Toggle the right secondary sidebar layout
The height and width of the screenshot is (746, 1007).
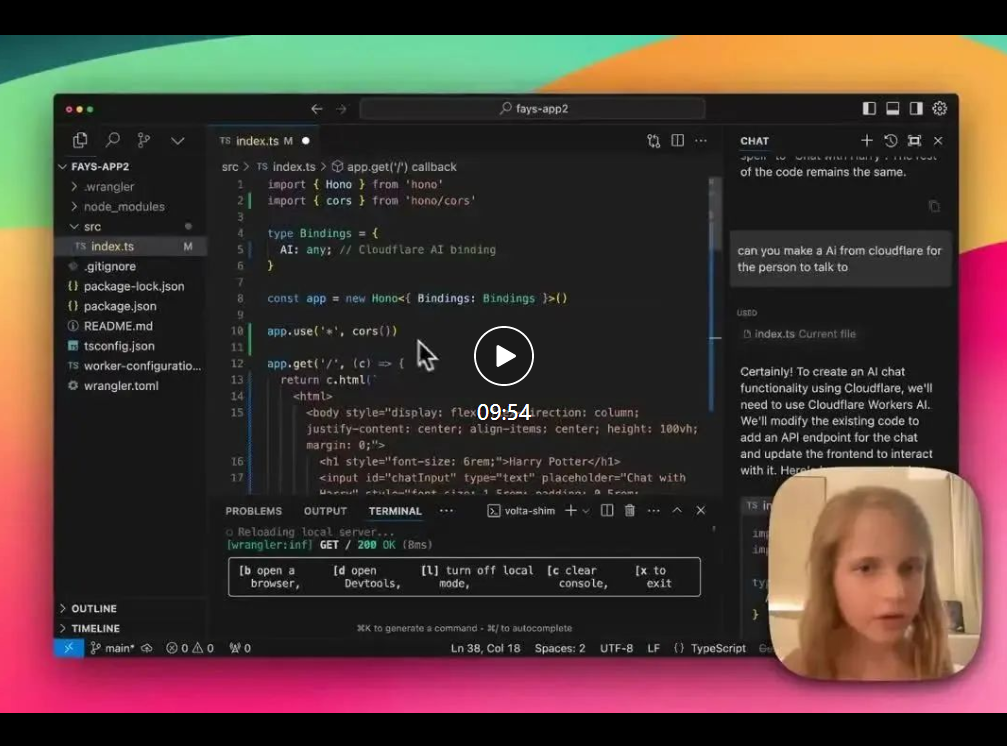pyautogui.click(x=916, y=108)
